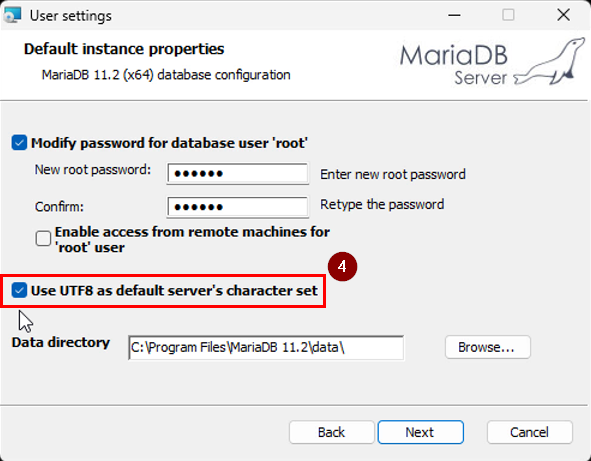Click the MariaDB seal logo
The height and width of the screenshot is (461, 591).
point(550,61)
